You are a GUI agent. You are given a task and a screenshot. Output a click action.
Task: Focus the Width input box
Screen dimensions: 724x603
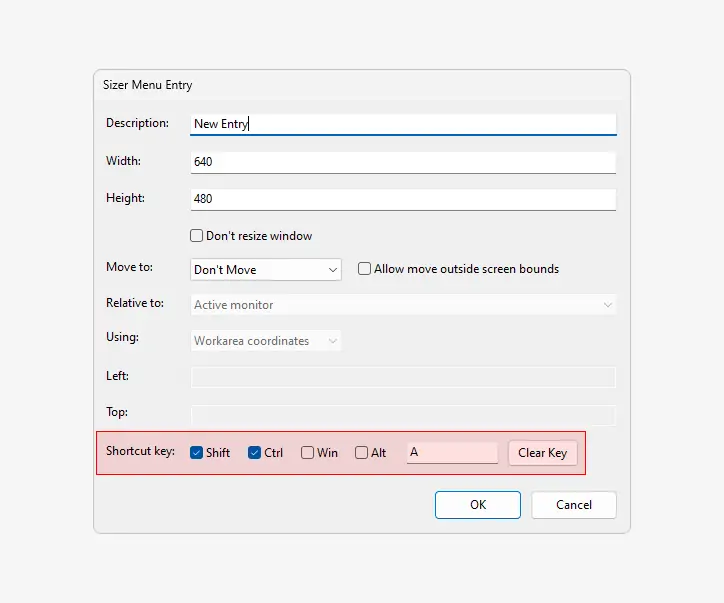click(403, 162)
